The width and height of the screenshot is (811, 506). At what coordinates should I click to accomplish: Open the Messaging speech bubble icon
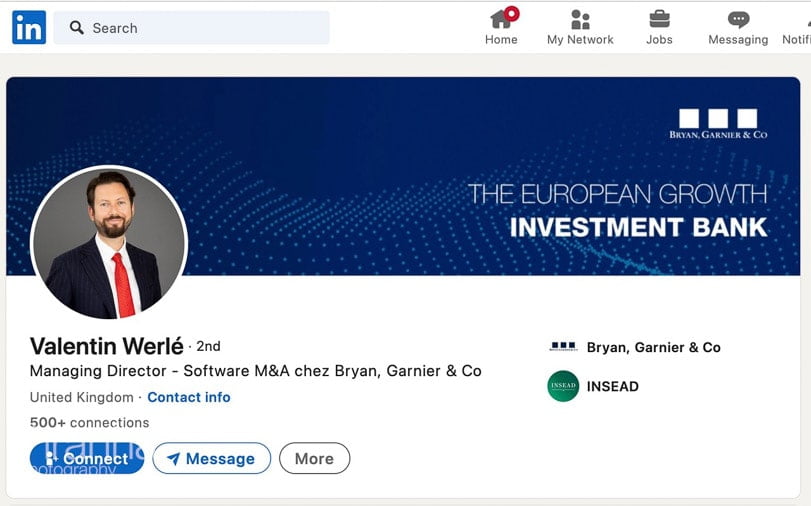point(738,19)
